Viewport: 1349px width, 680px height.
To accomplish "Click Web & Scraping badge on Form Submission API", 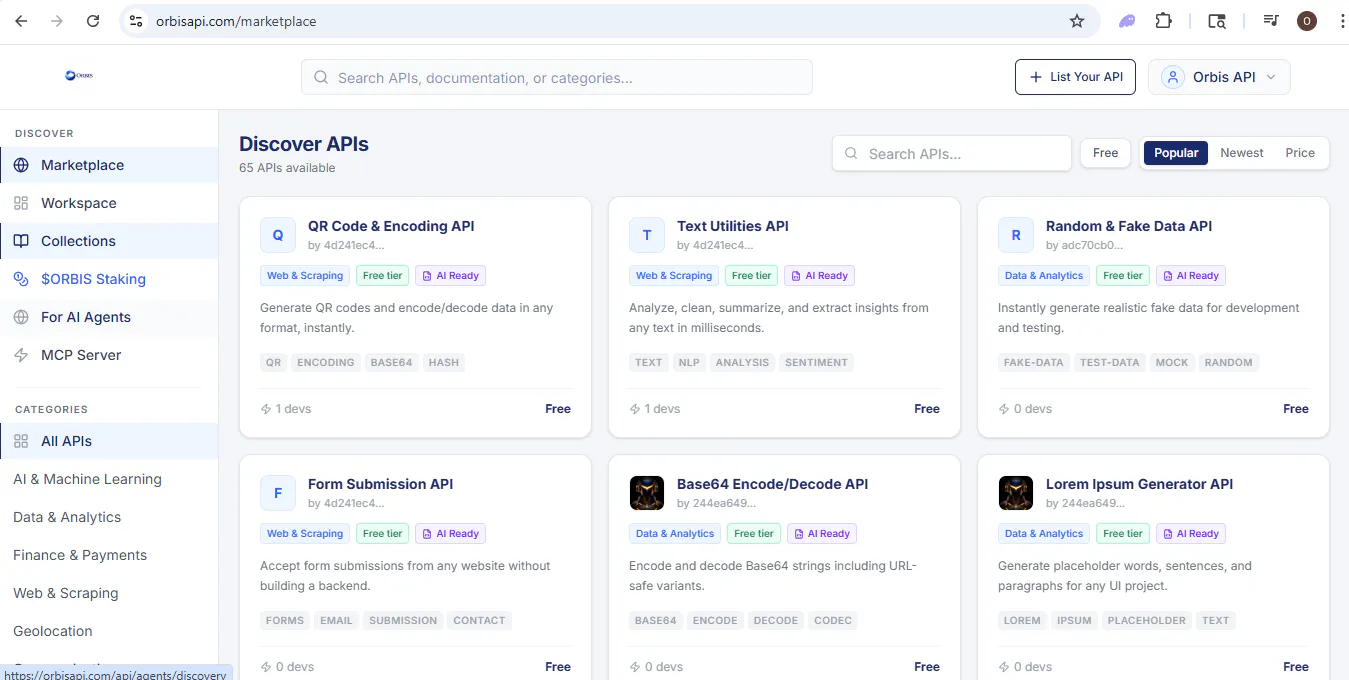I will (x=305, y=534).
